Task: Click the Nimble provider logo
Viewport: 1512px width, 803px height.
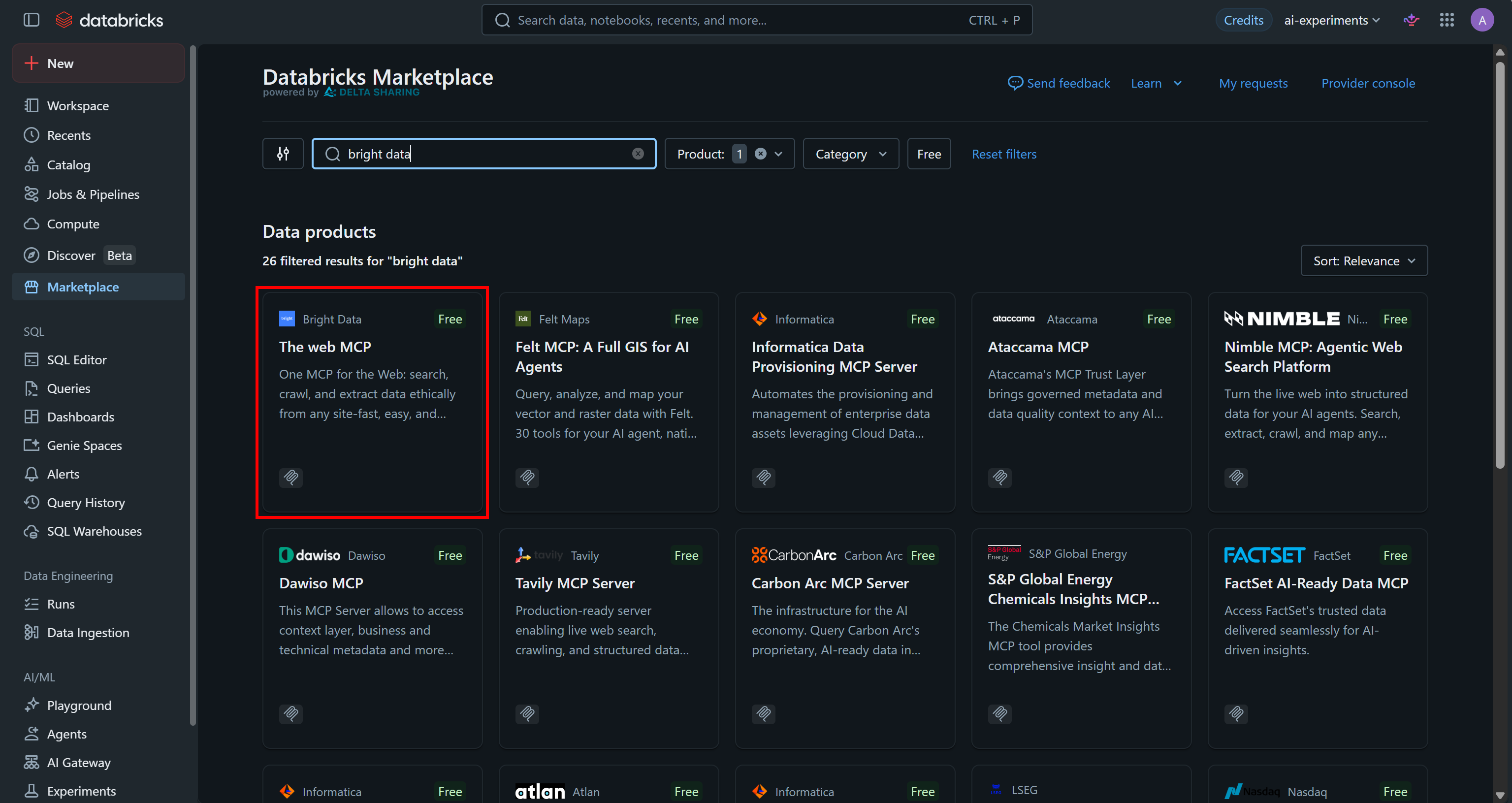Action: coord(1282,319)
